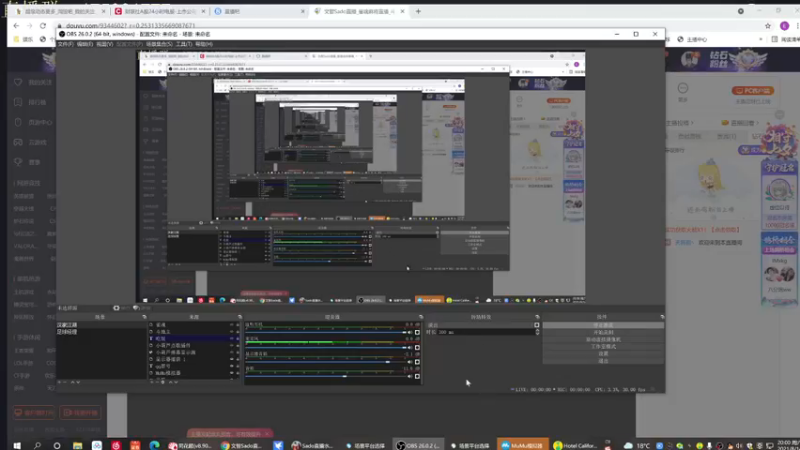Close the Sado直播 browser tab
This screenshot has width=800, height=450.
403,11
